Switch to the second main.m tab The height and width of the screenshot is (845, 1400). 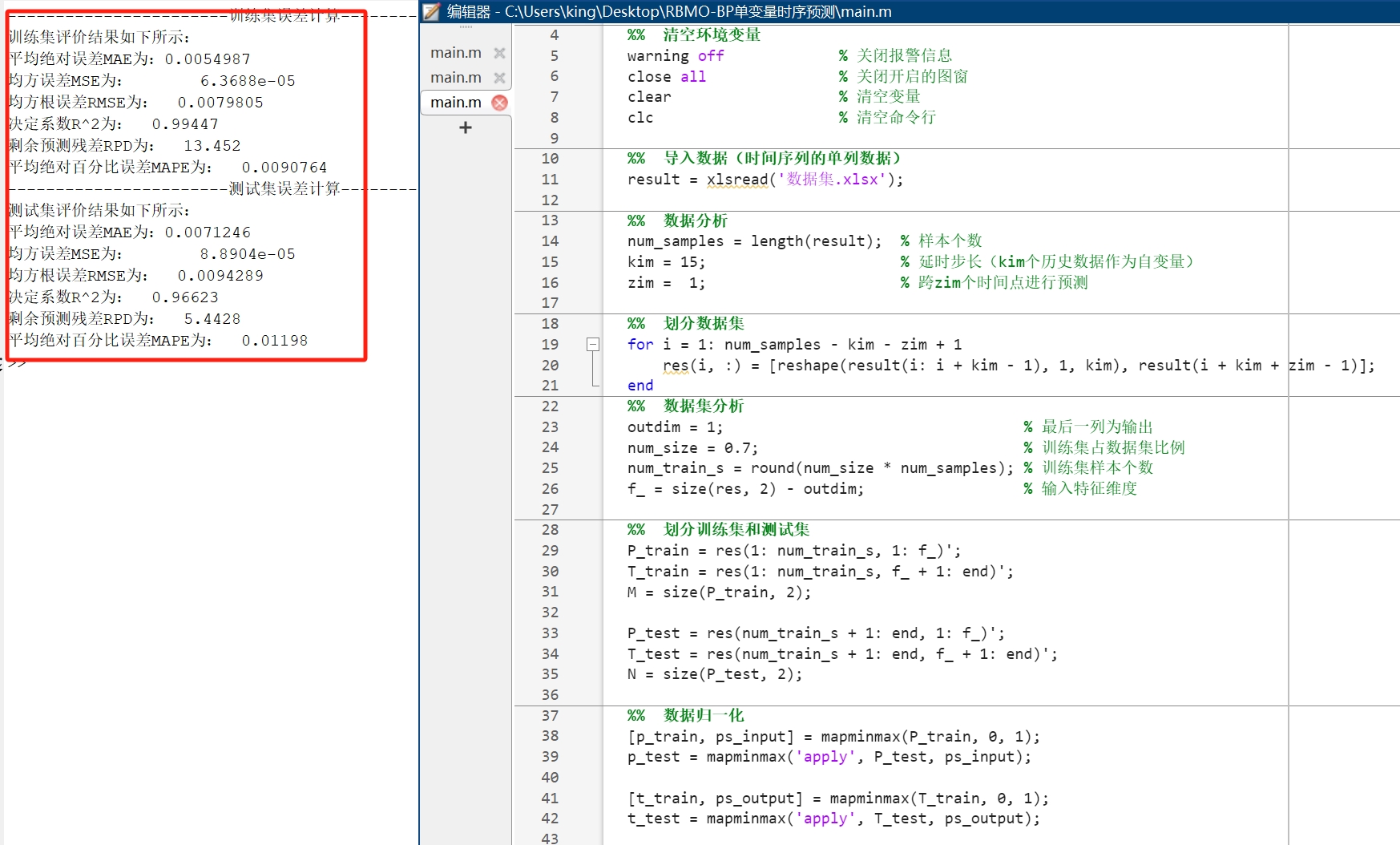(454, 77)
